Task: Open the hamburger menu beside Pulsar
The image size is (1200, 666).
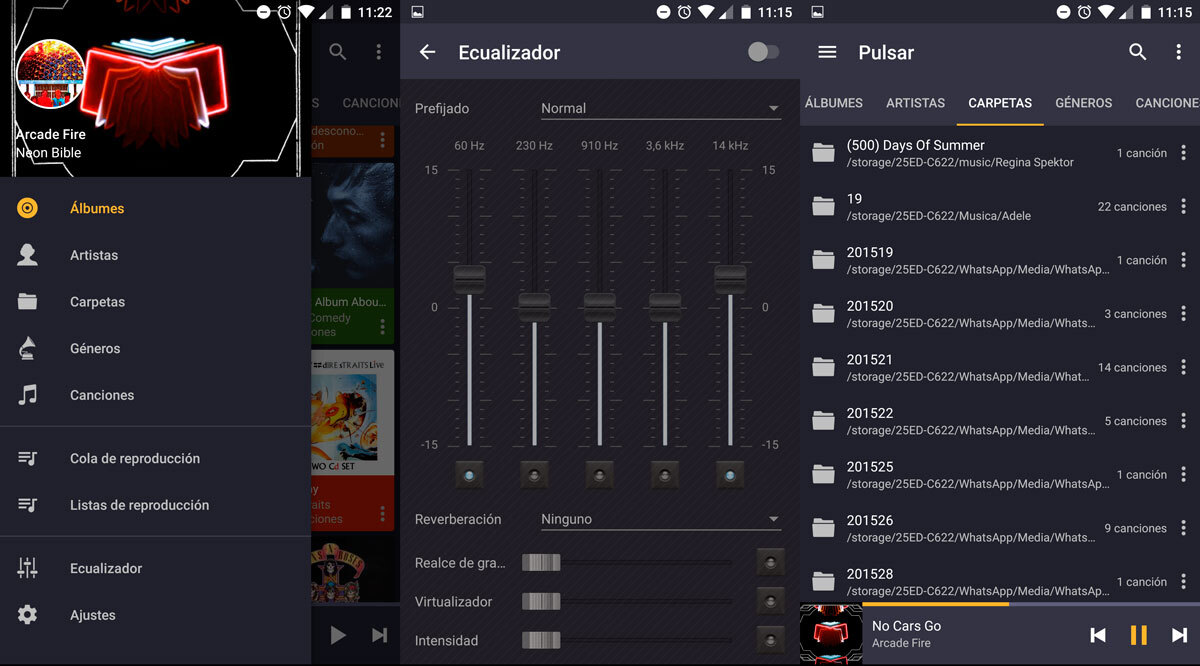Action: point(827,52)
